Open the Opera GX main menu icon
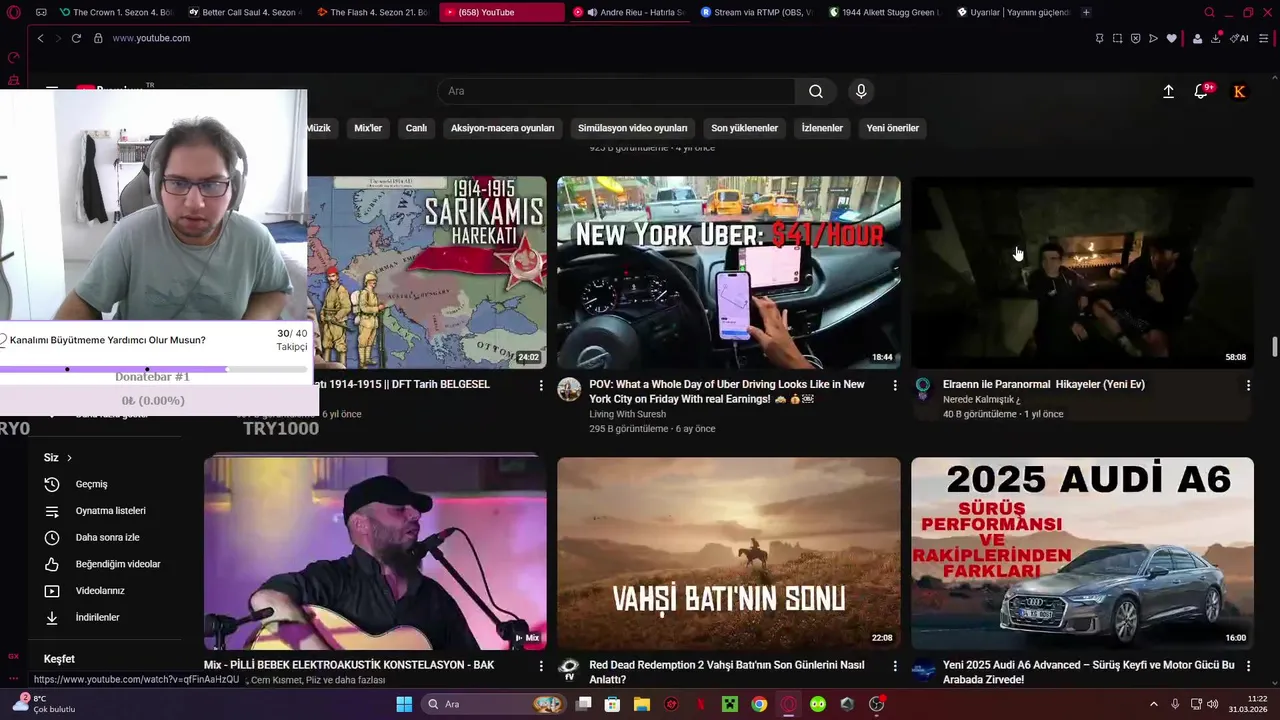Image resolution: width=1280 pixels, height=720 pixels. click(x=14, y=12)
